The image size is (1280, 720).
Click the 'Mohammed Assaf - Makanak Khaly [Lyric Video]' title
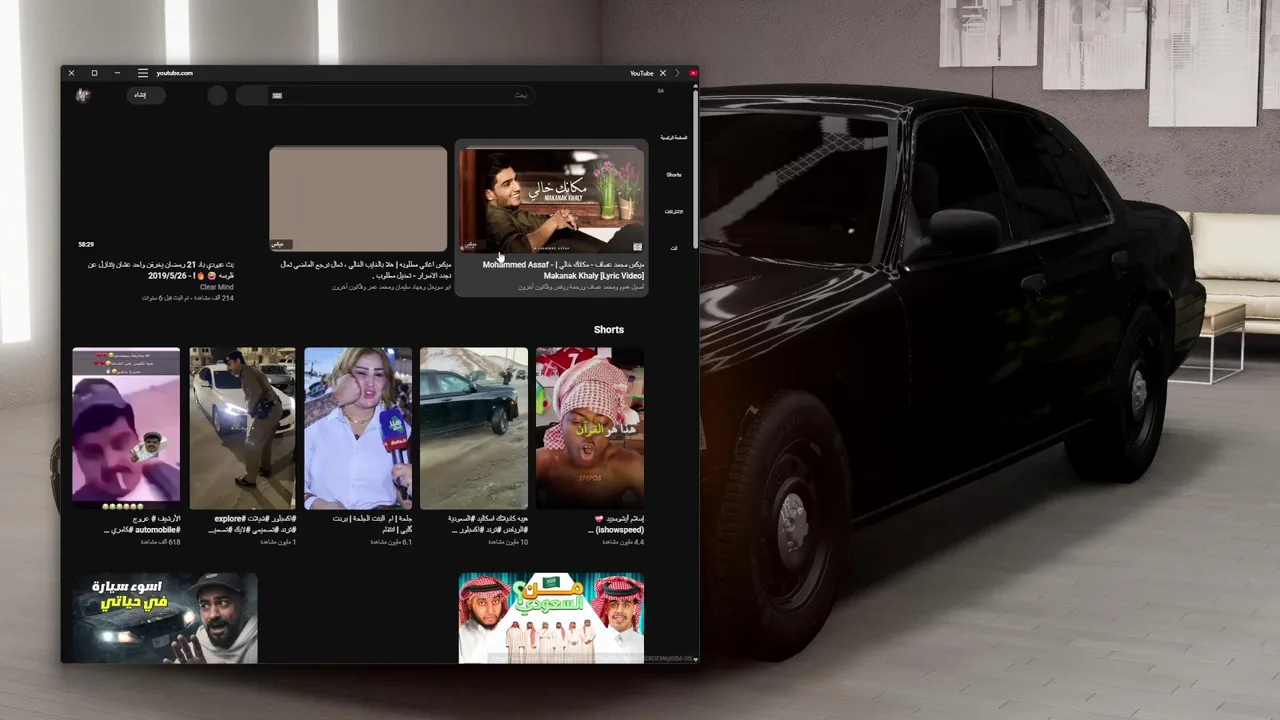tap(563, 270)
